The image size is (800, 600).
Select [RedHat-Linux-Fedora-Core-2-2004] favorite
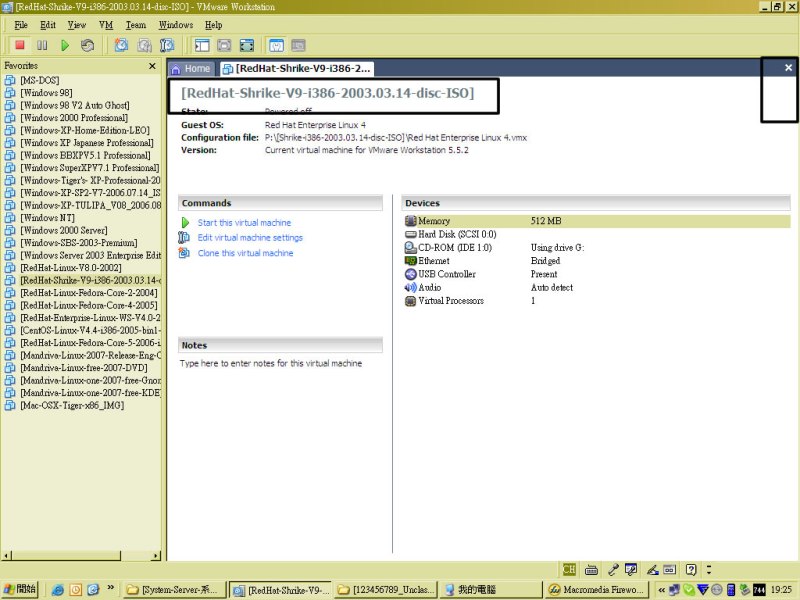click(89, 293)
